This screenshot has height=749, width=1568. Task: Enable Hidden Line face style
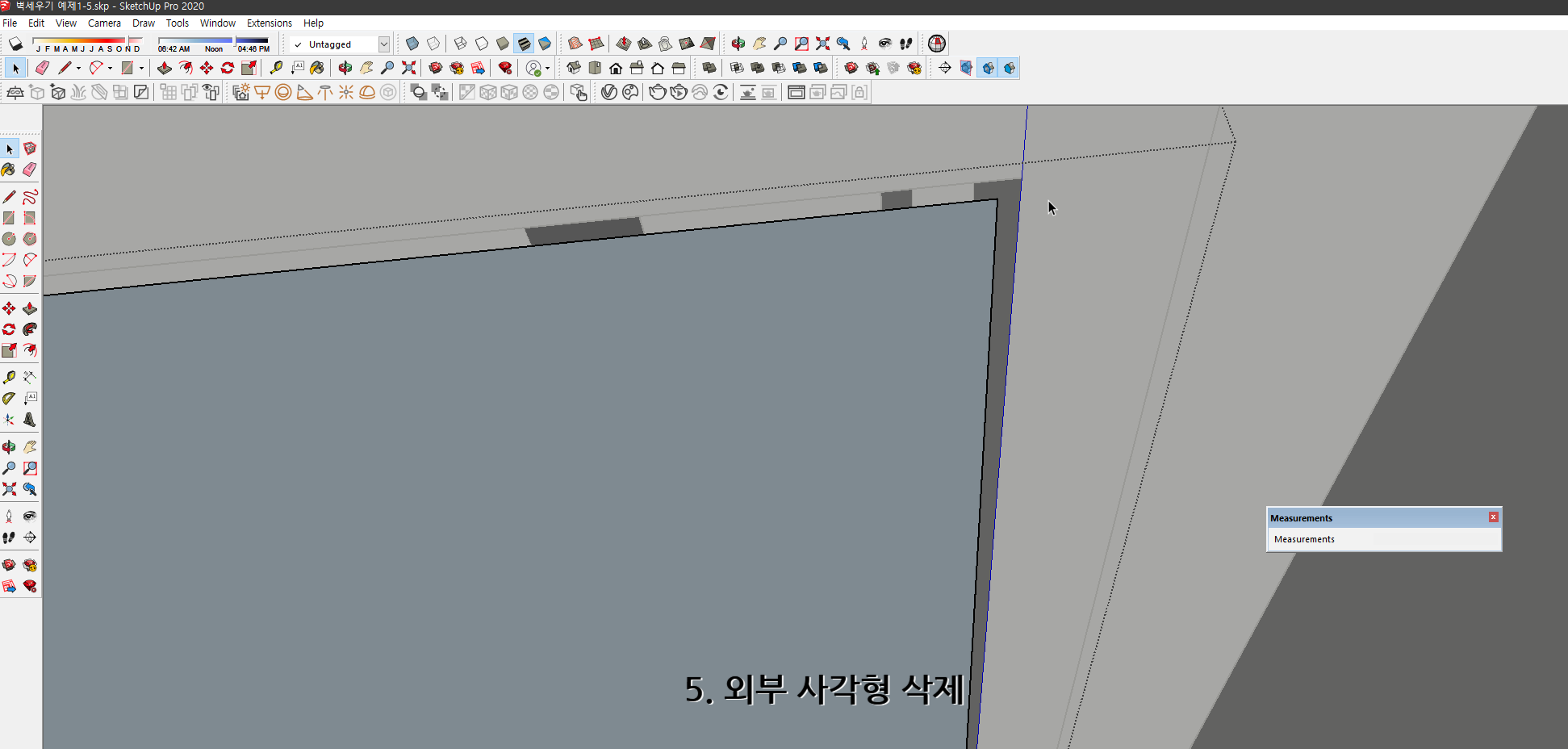click(482, 44)
